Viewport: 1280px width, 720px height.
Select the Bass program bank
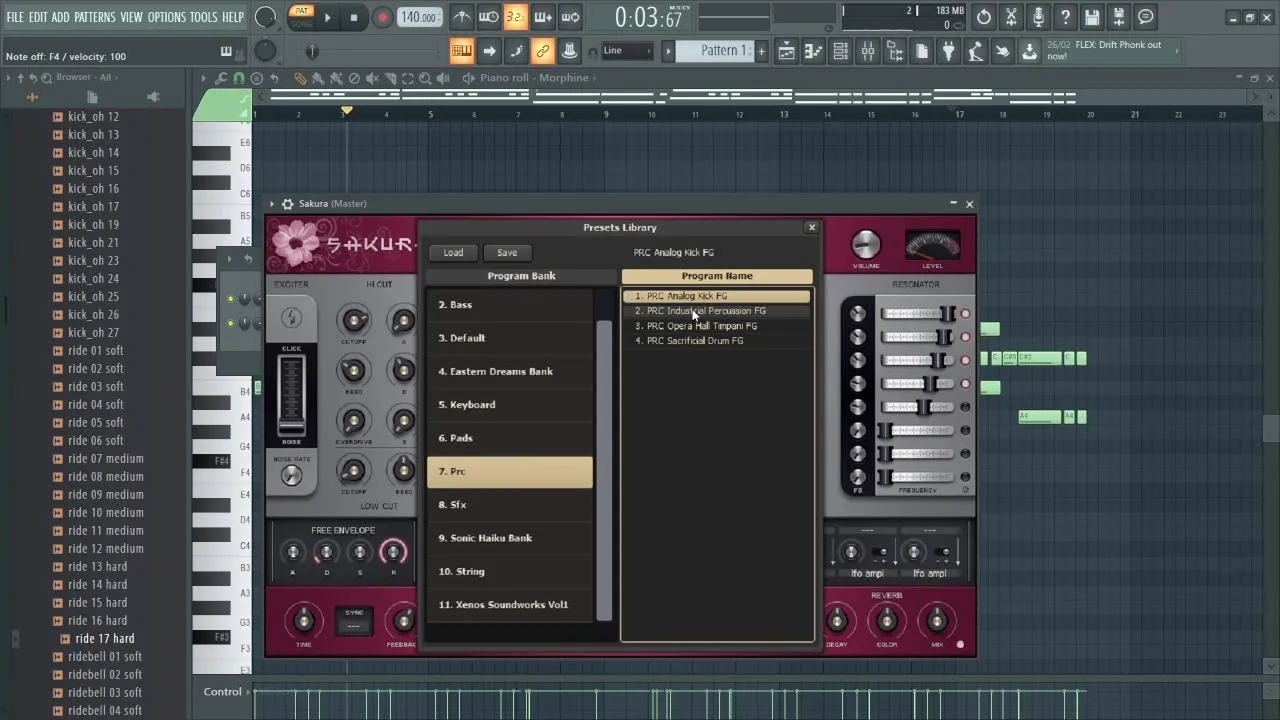click(510, 305)
